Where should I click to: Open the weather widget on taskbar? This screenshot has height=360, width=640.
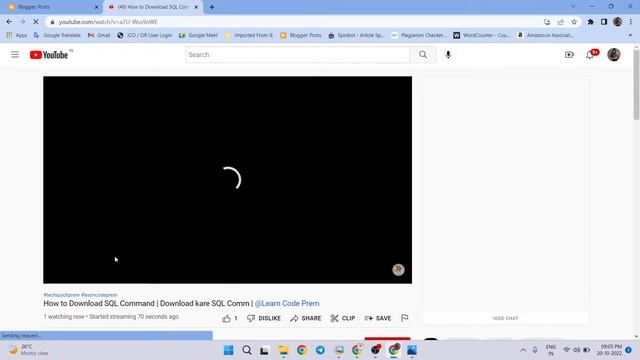coord(29,350)
